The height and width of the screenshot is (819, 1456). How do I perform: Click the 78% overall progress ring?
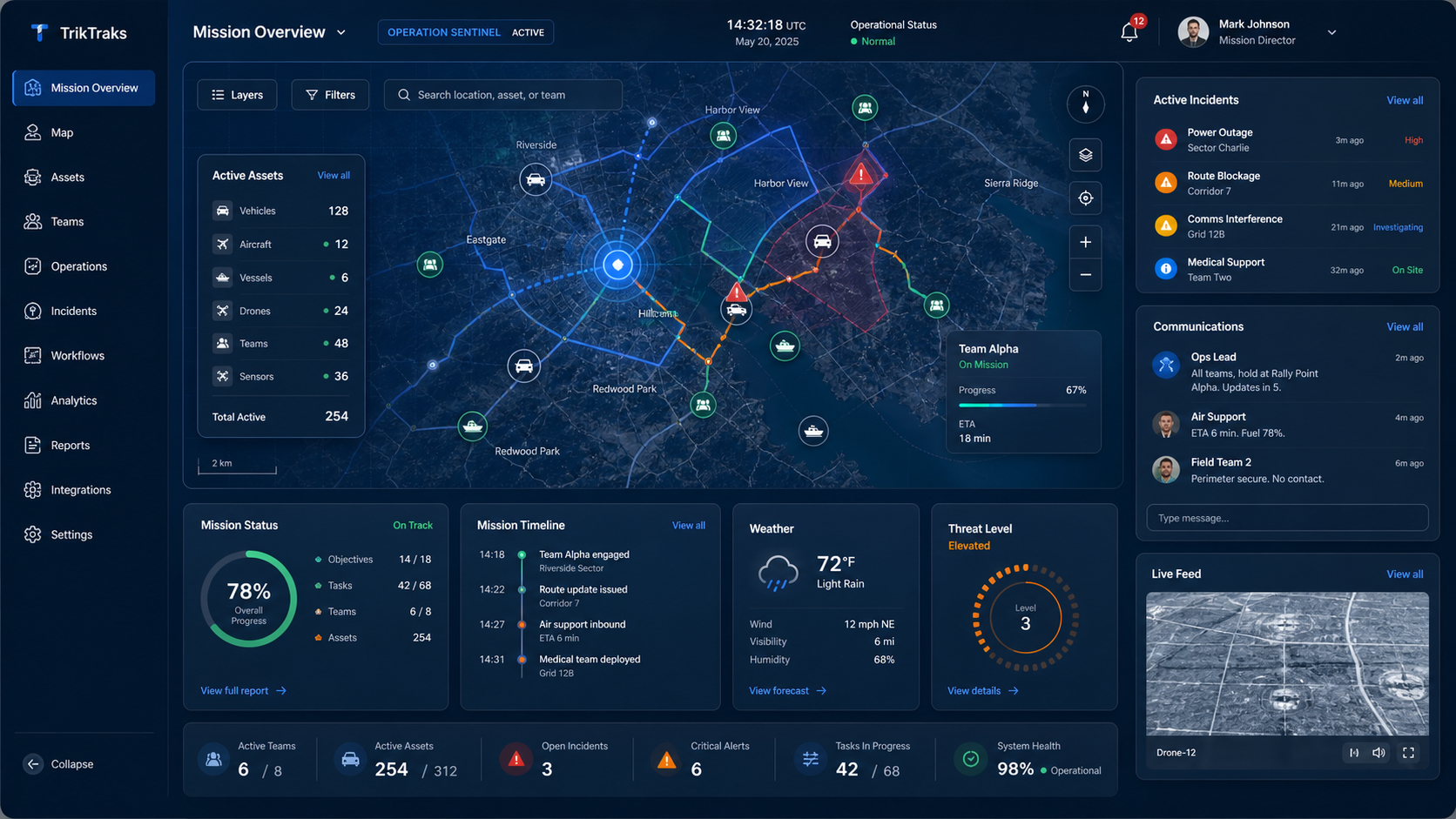pos(249,599)
